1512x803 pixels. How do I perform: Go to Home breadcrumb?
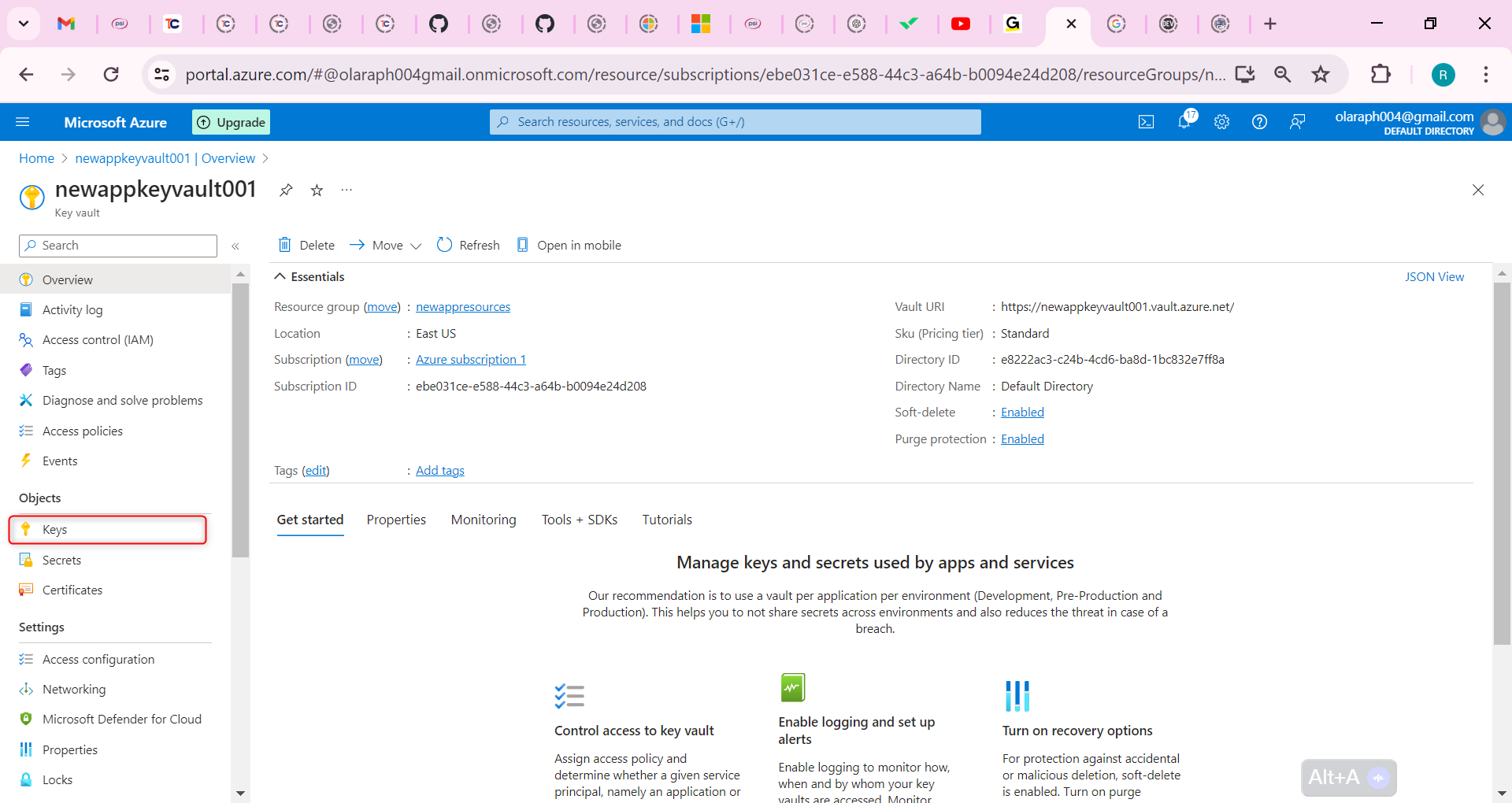[x=36, y=158]
